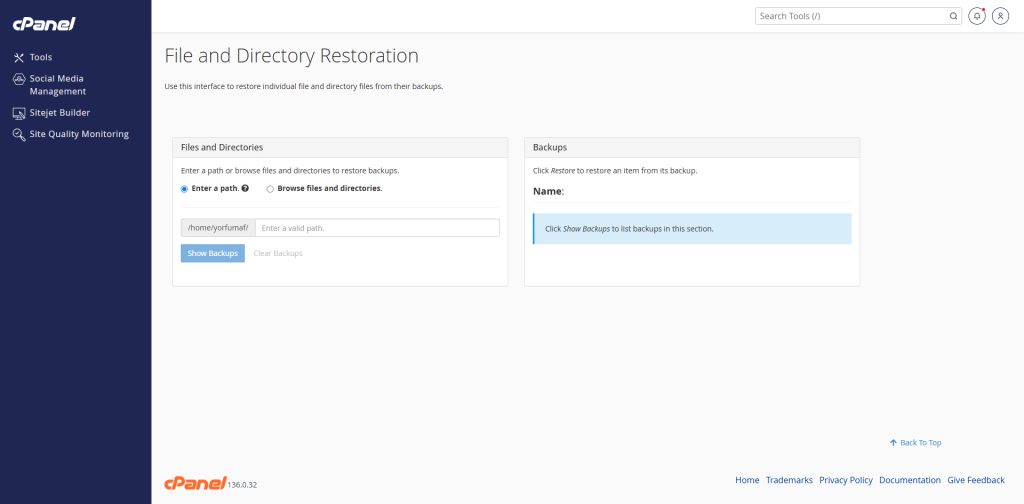Click the Clear Backups button
Image resolution: width=1024 pixels, height=504 pixels.
click(278, 253)
